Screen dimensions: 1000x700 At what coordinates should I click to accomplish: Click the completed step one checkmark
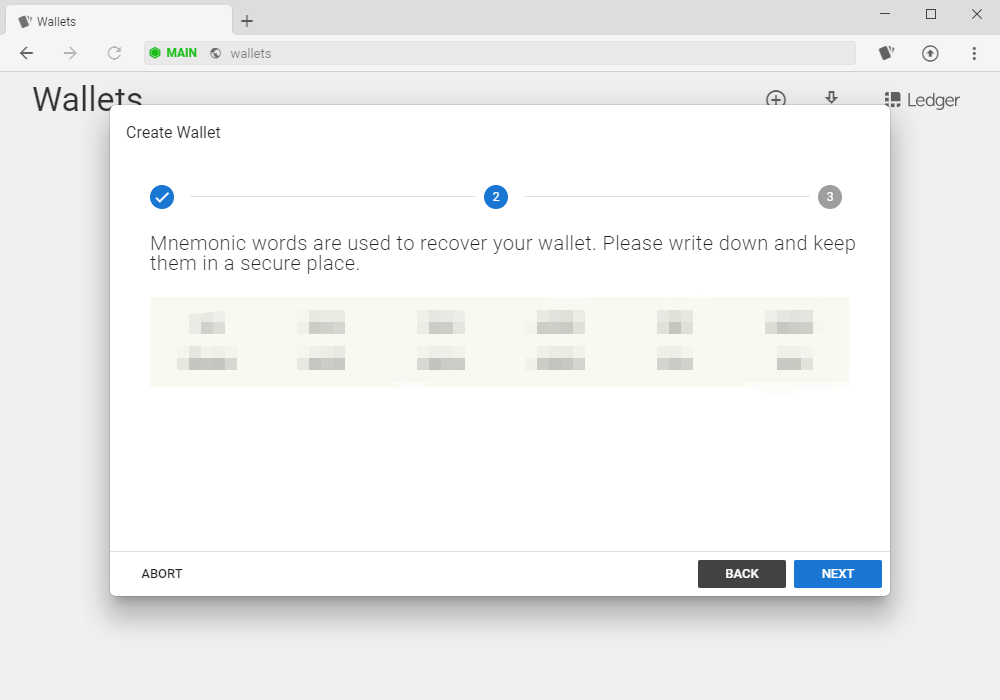point(162,197)
